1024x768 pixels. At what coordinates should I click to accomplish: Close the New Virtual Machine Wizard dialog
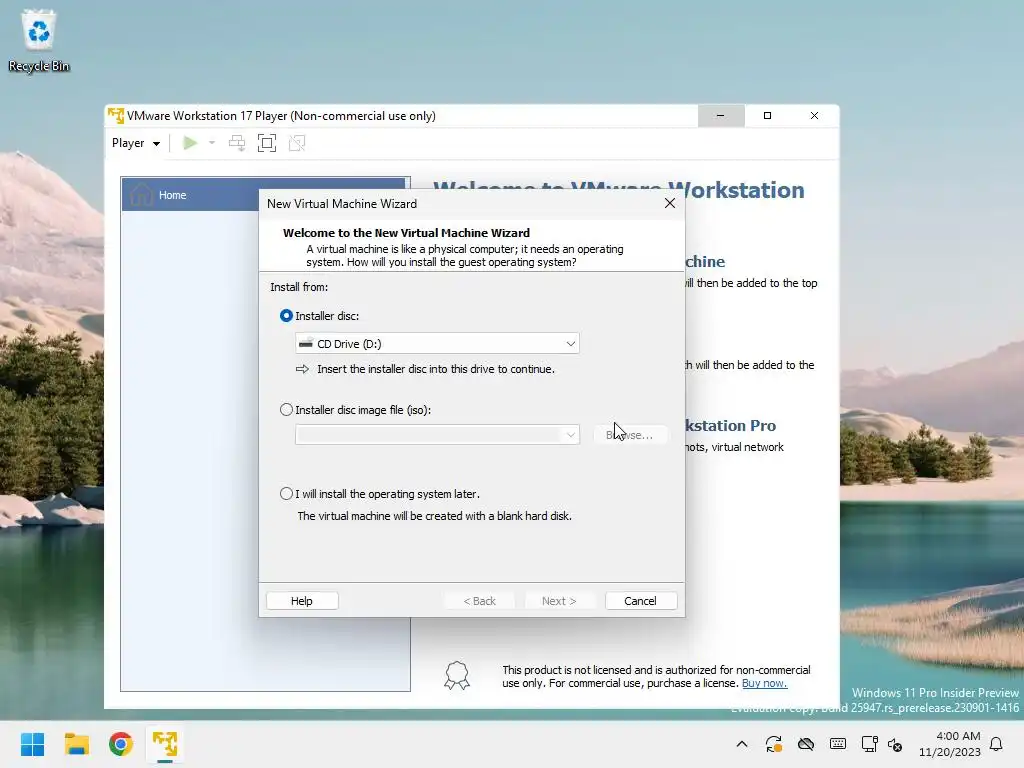click(670, 203)
